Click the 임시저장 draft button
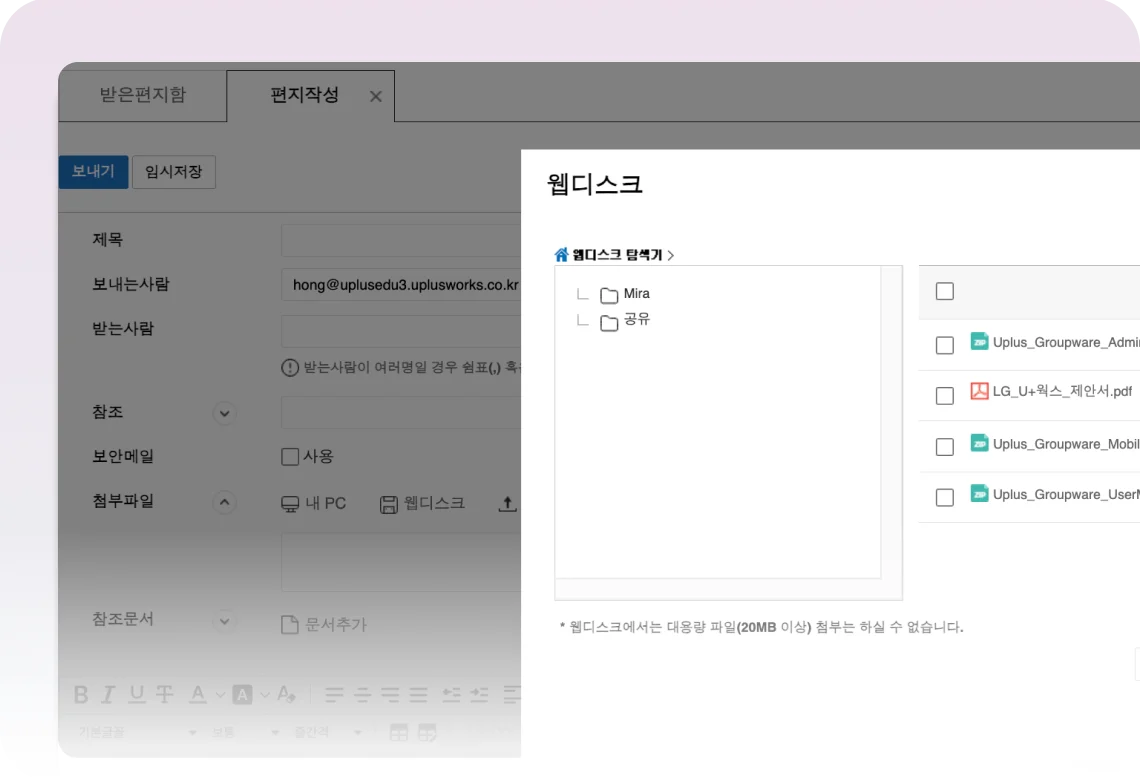The image size is (1140, 780). (174, 172)
